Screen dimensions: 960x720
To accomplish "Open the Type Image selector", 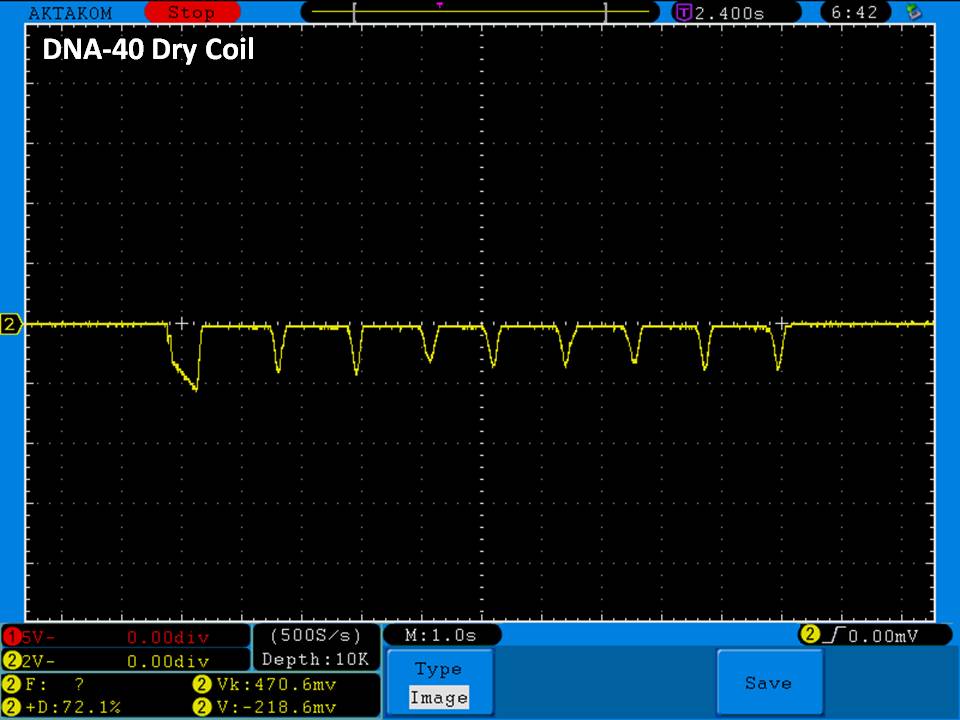I will [x=438, y=683].
